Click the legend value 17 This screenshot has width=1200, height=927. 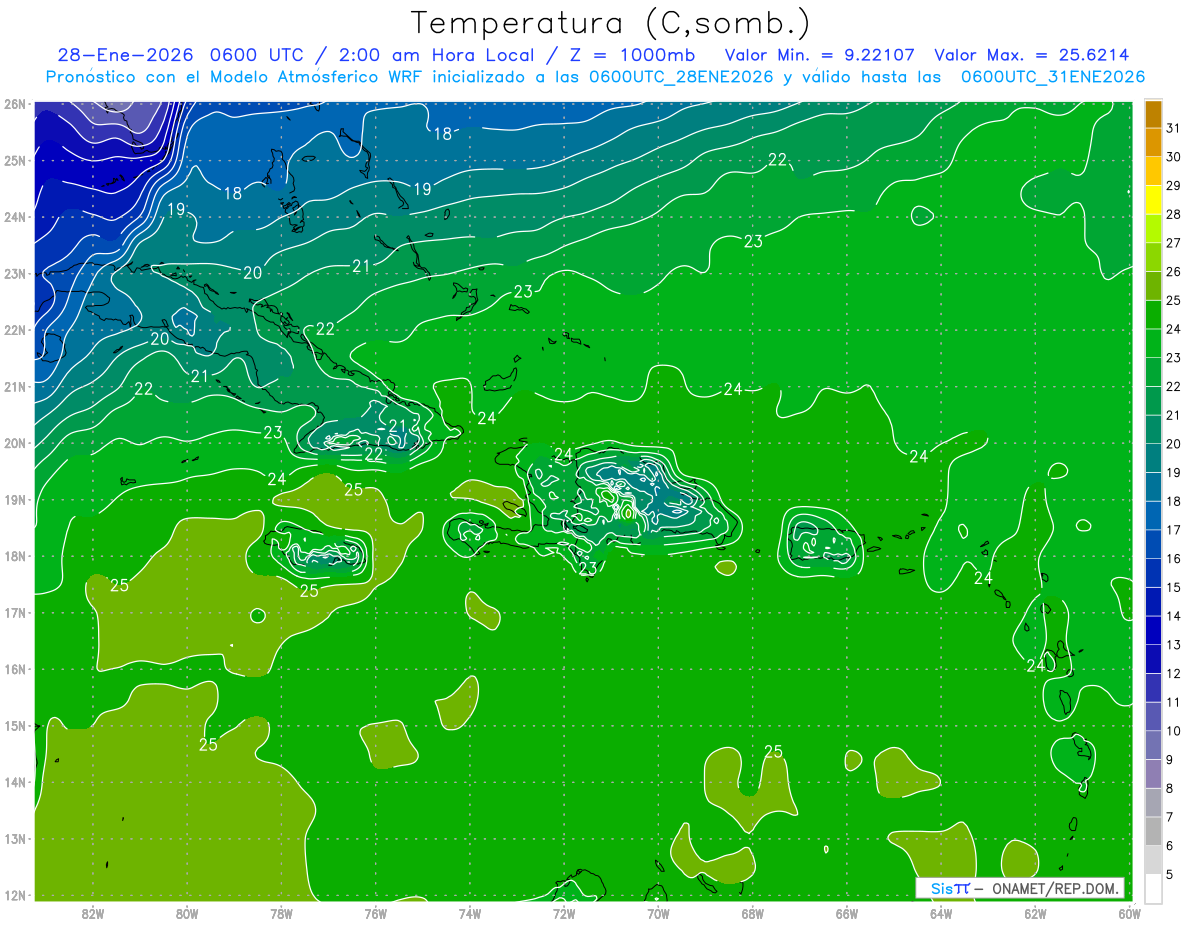tap(1173, 530)
